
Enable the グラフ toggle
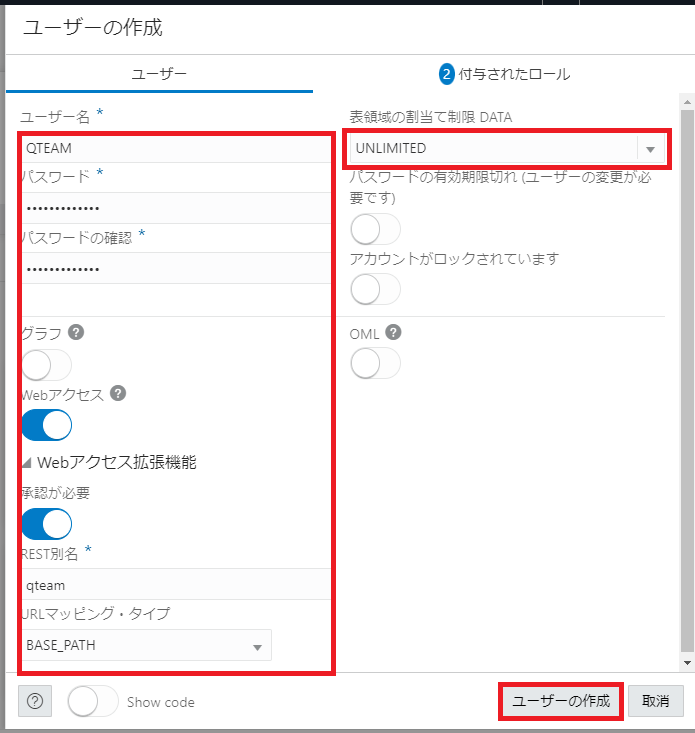coord(46,364)
